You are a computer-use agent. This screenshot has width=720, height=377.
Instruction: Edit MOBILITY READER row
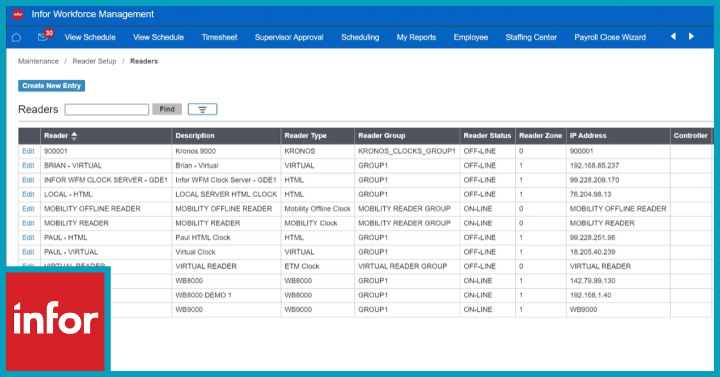click(28, 223)
